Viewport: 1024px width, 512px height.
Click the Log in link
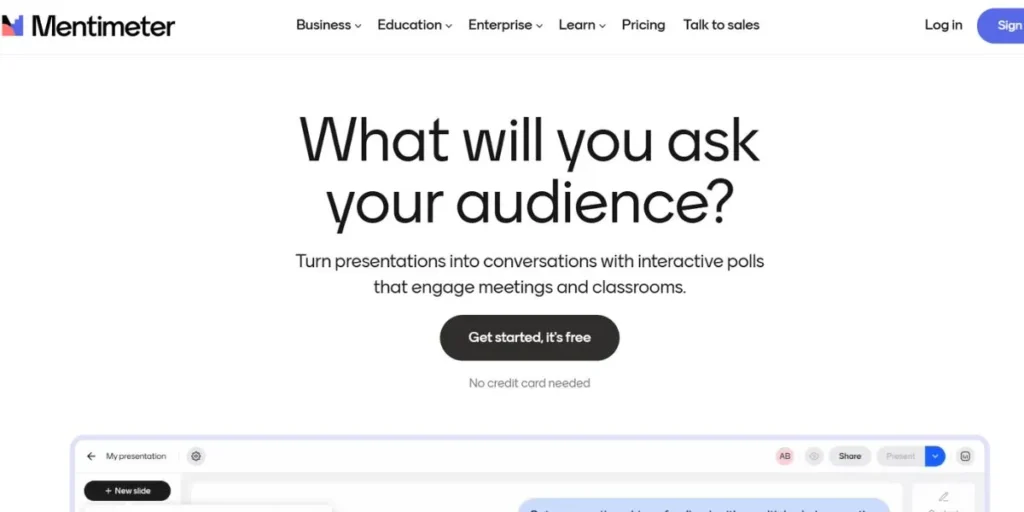click(943, 25)
